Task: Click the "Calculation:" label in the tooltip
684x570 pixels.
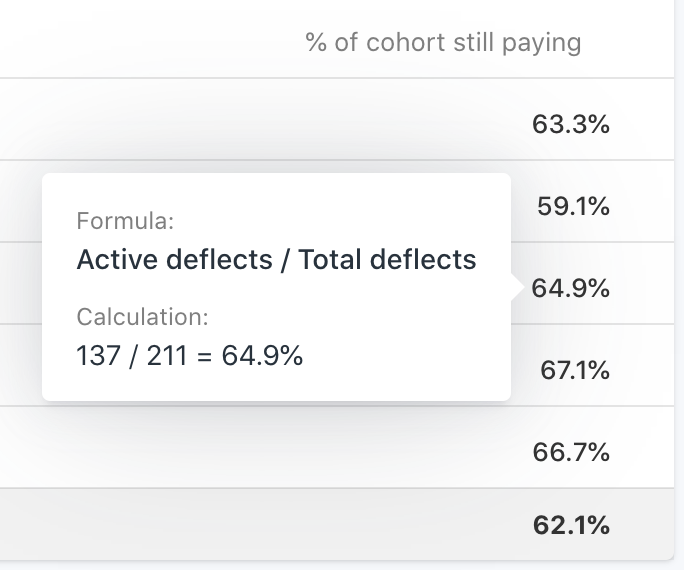Action: coord(142,317)
